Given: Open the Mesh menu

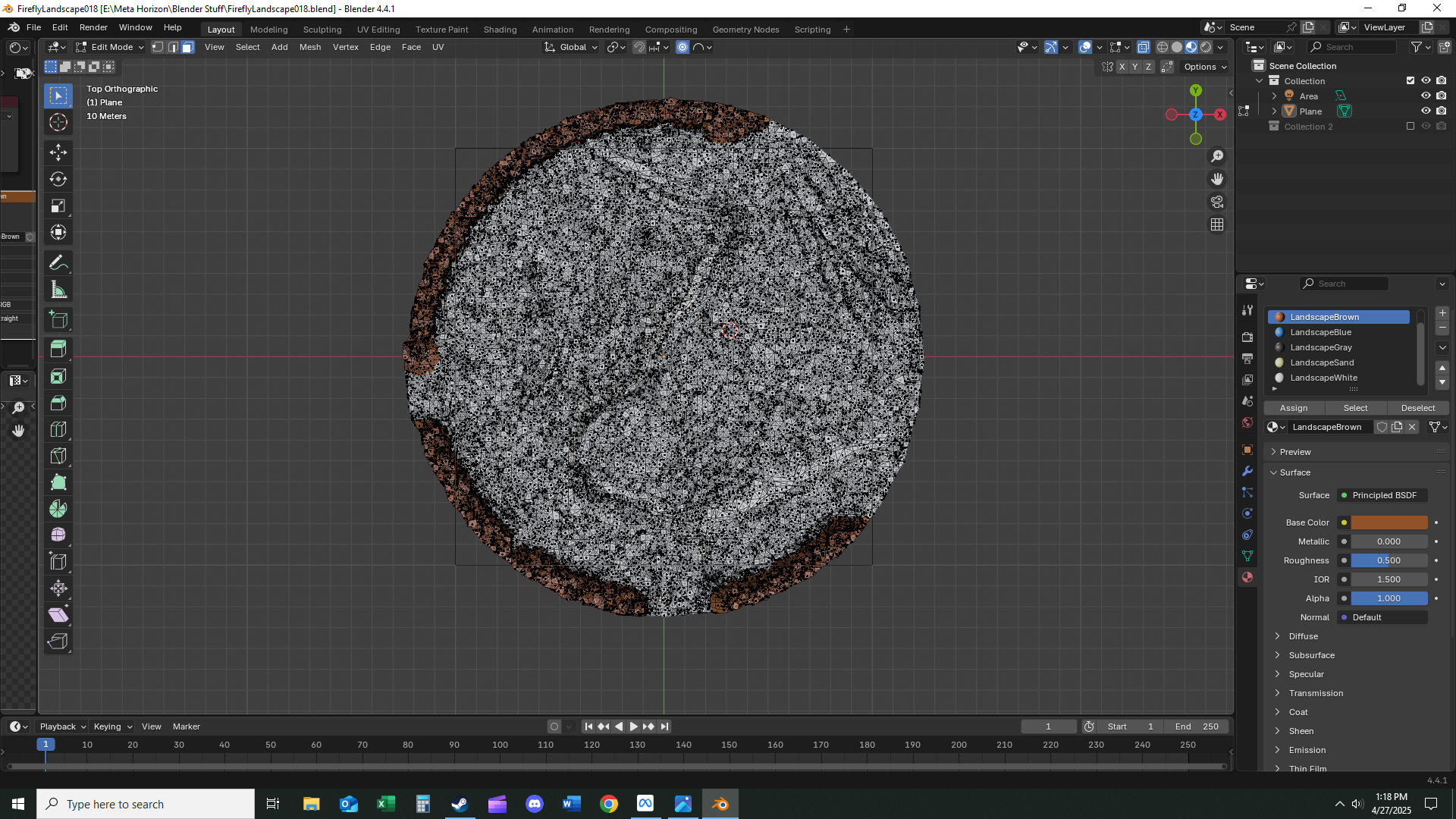Looking at the screenshot, I should pyautogui.click(x=310, y=47).
